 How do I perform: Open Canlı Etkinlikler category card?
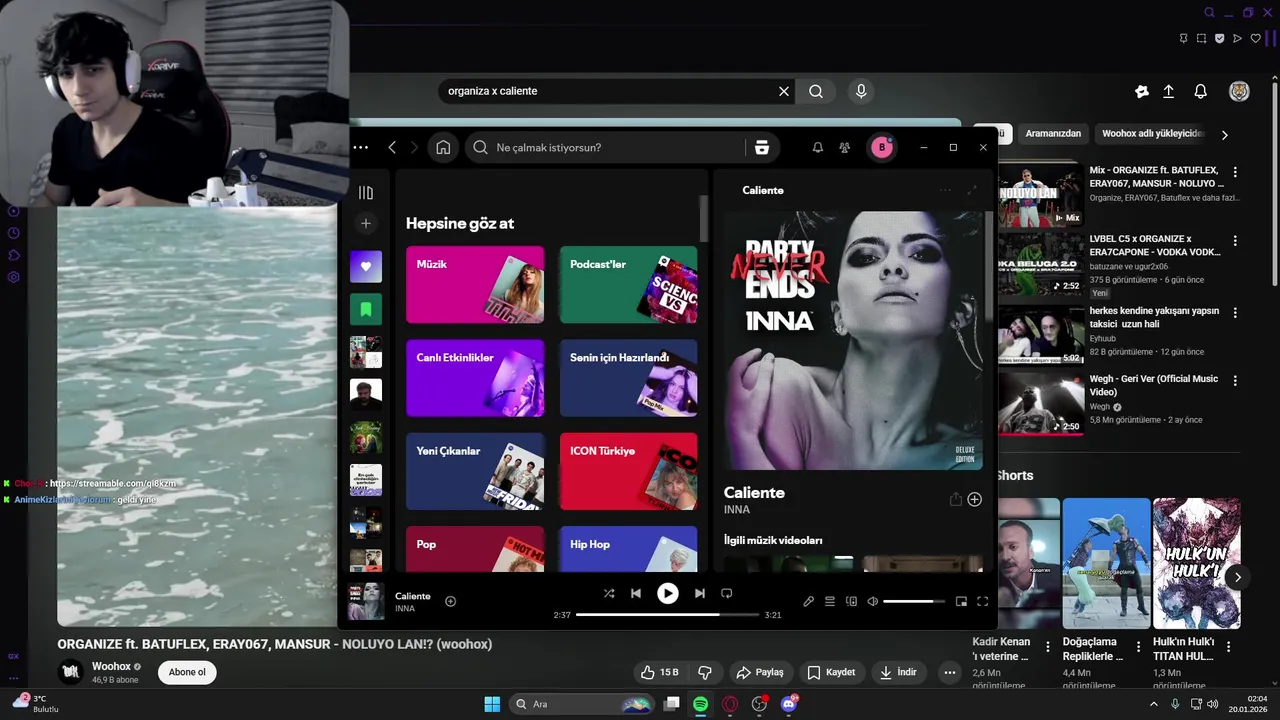pos(475,378)
